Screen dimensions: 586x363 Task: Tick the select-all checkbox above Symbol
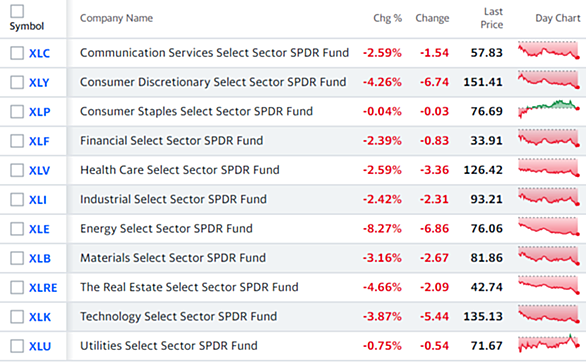(x=17, y=11)
